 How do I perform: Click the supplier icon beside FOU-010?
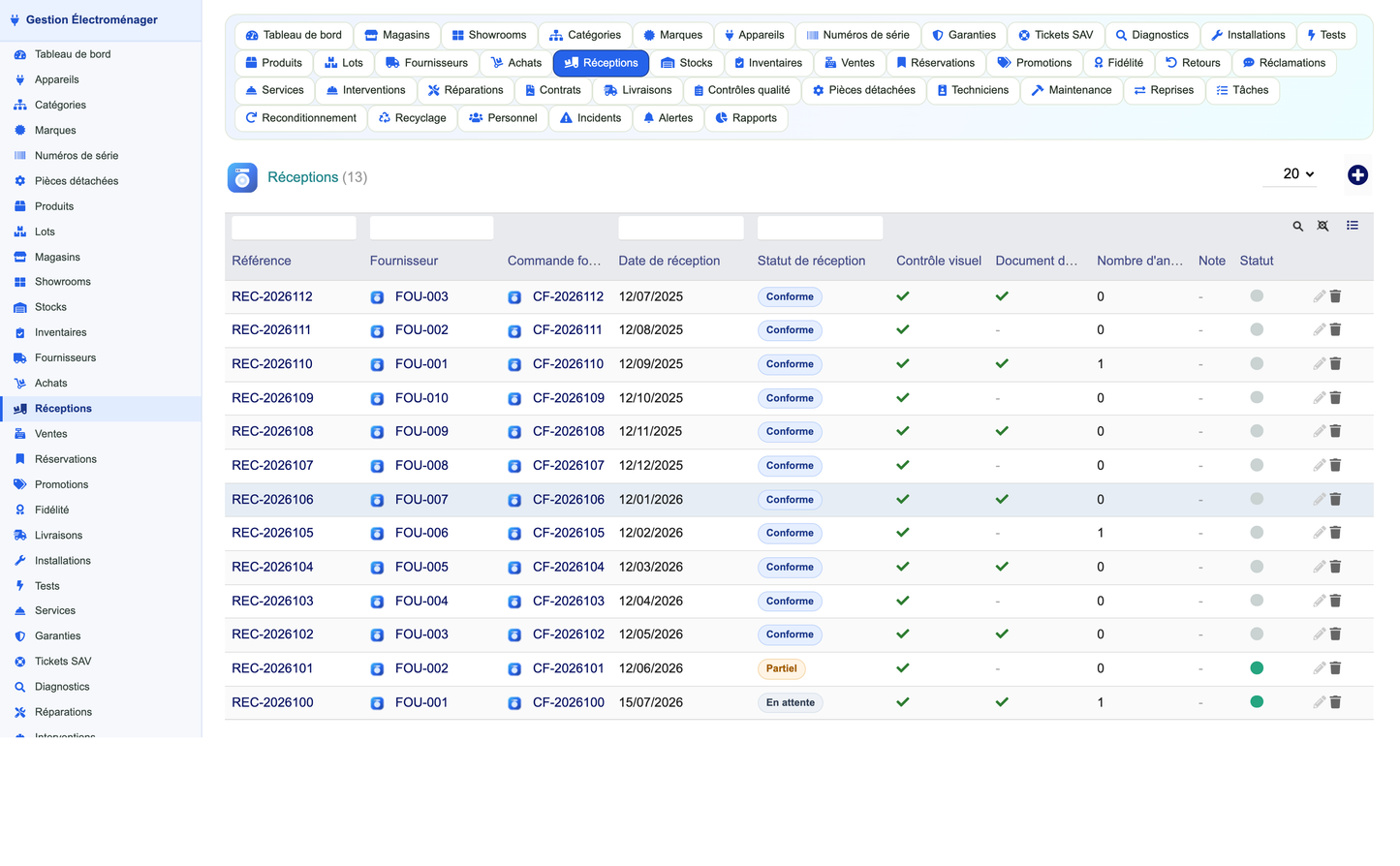377,398
